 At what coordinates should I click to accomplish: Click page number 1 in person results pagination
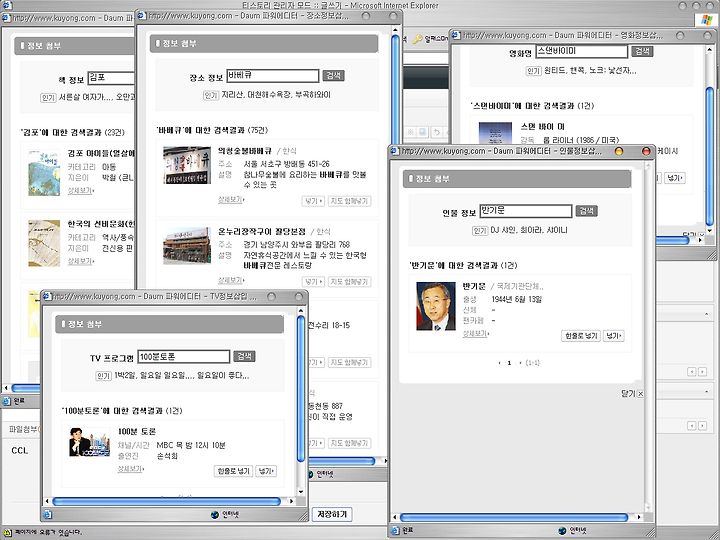coord(509,363)
